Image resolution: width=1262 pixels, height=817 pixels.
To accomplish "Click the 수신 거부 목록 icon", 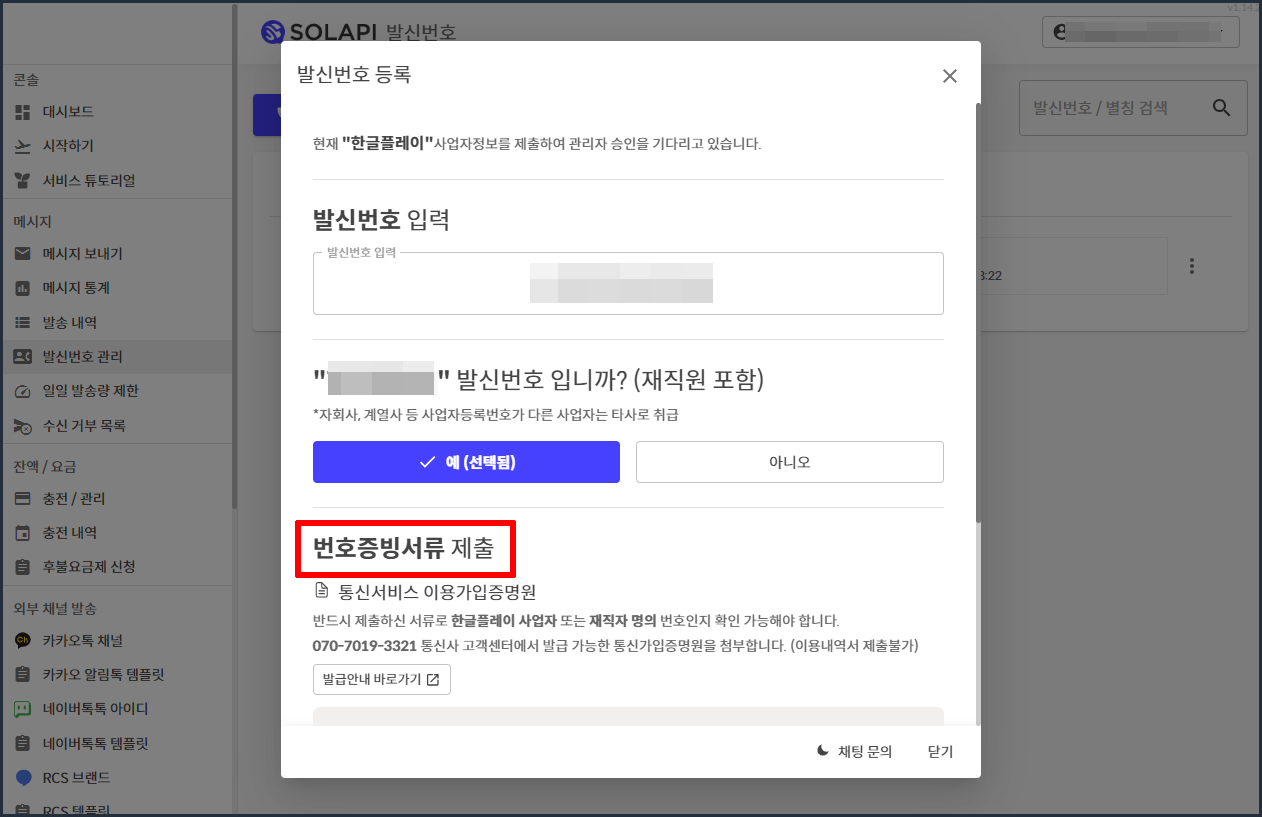I will click(x=23, y=426).
